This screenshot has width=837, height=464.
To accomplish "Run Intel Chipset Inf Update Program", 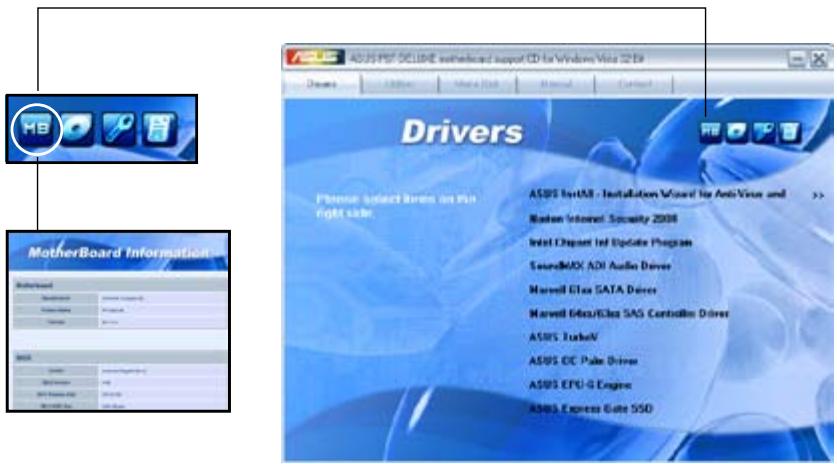I will click(610, 242).
